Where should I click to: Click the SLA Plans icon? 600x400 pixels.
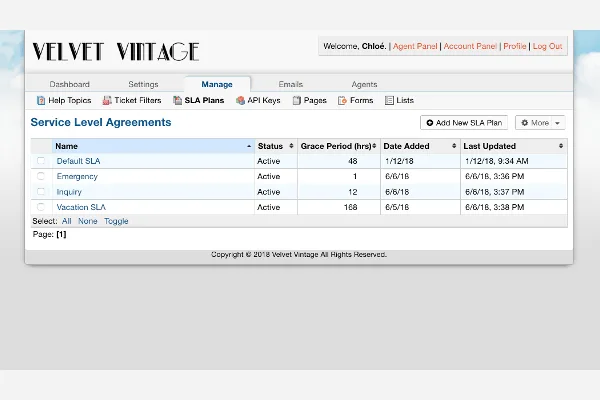(177, 101)
